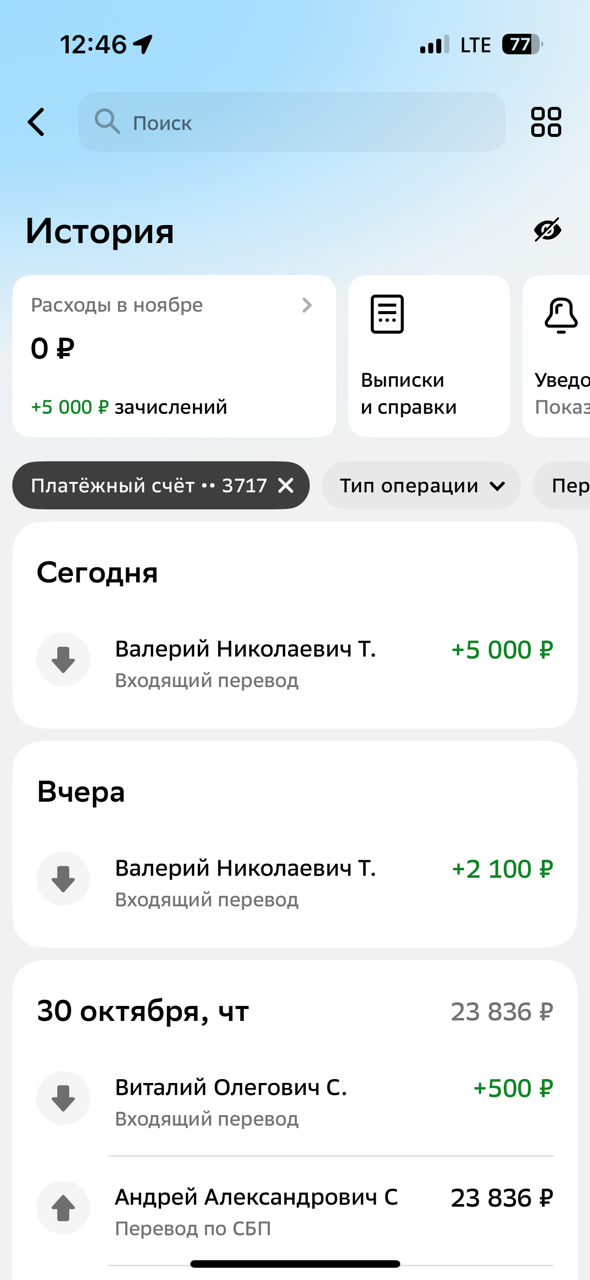Tap incoming arrow icon for Виталий Олегович С.
This screenshot has width=590, height=1280.
click(63, 1097)
